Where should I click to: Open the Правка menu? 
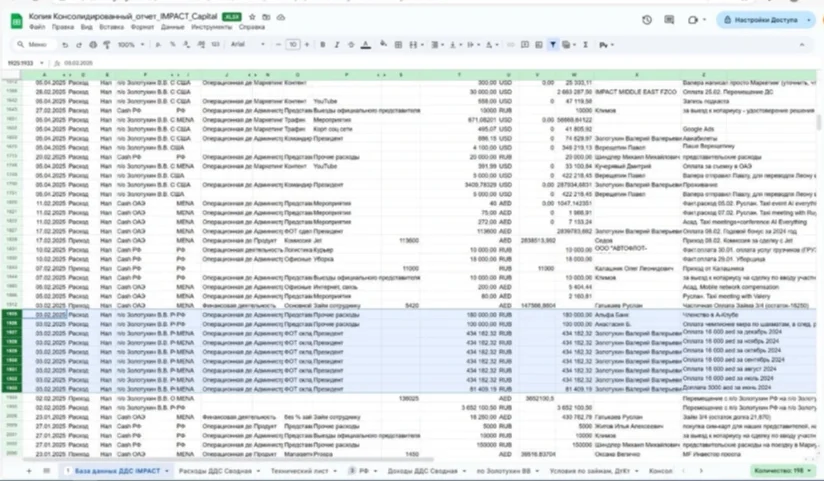click(63, 27)
